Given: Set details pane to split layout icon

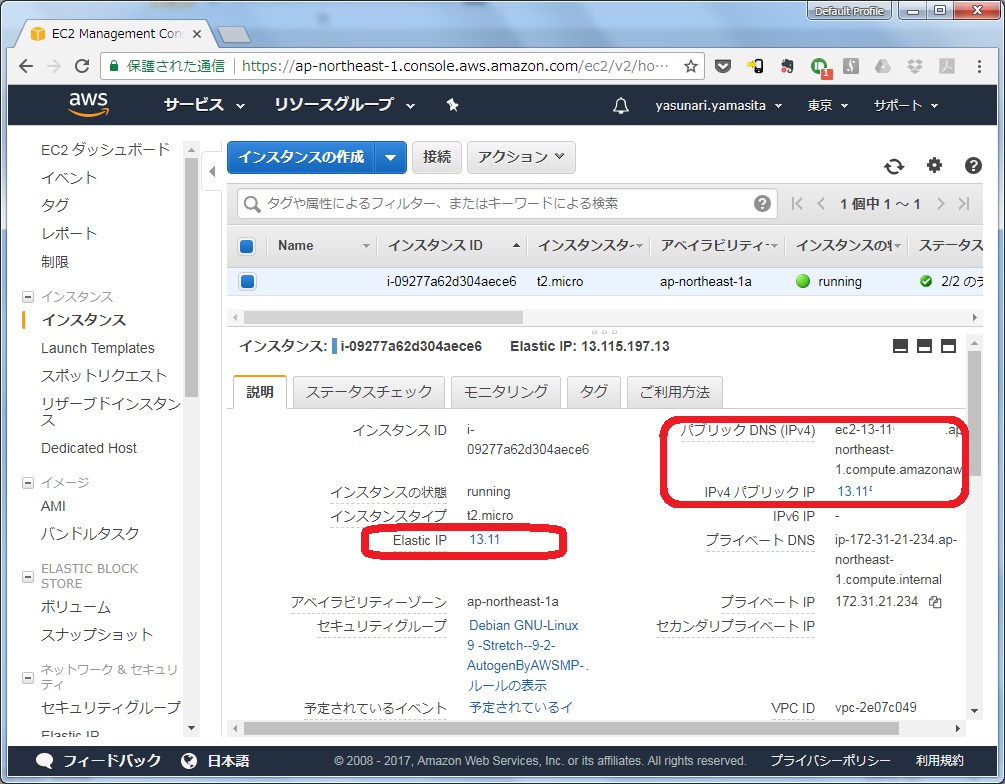Looking at the screenshot, I should pos(924,346).
